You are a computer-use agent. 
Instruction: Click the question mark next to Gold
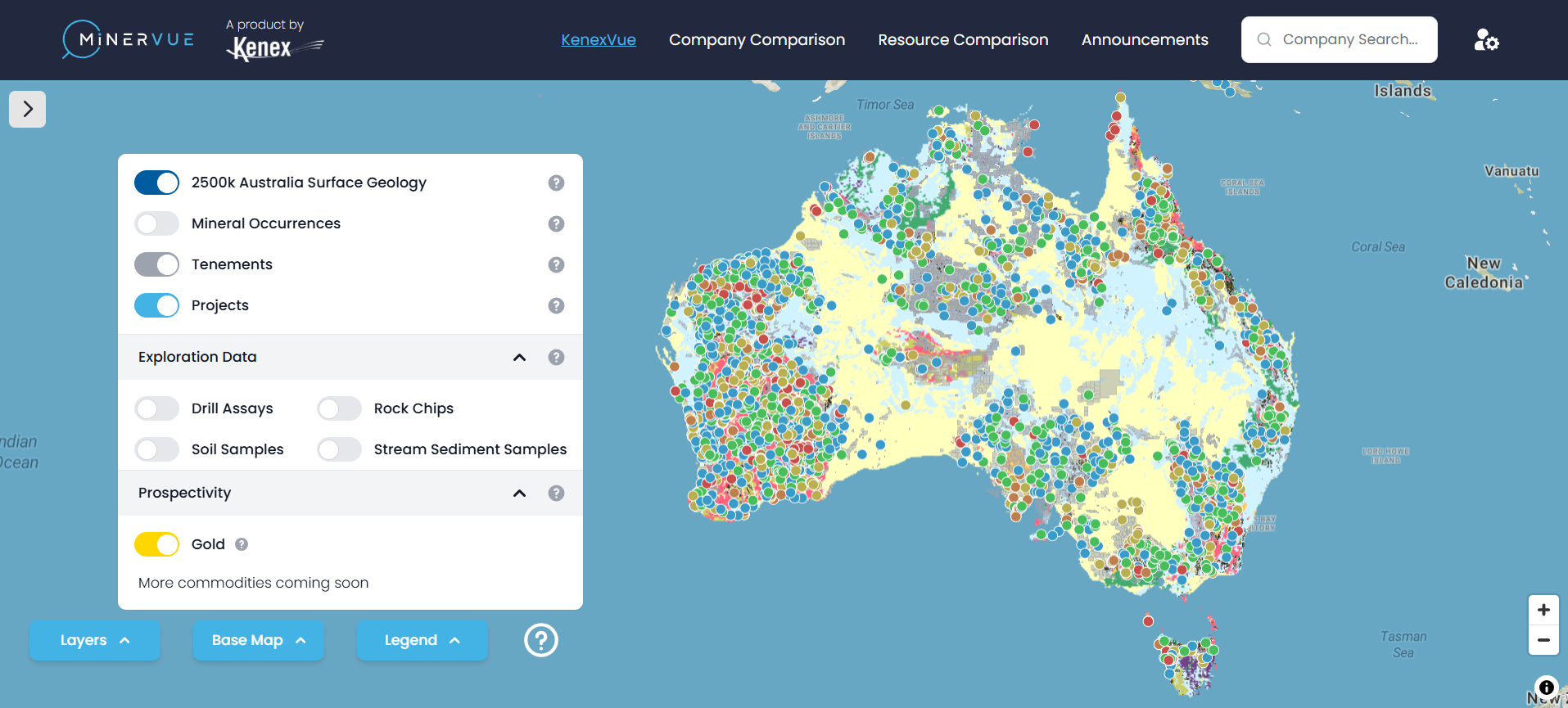[242, 544]
